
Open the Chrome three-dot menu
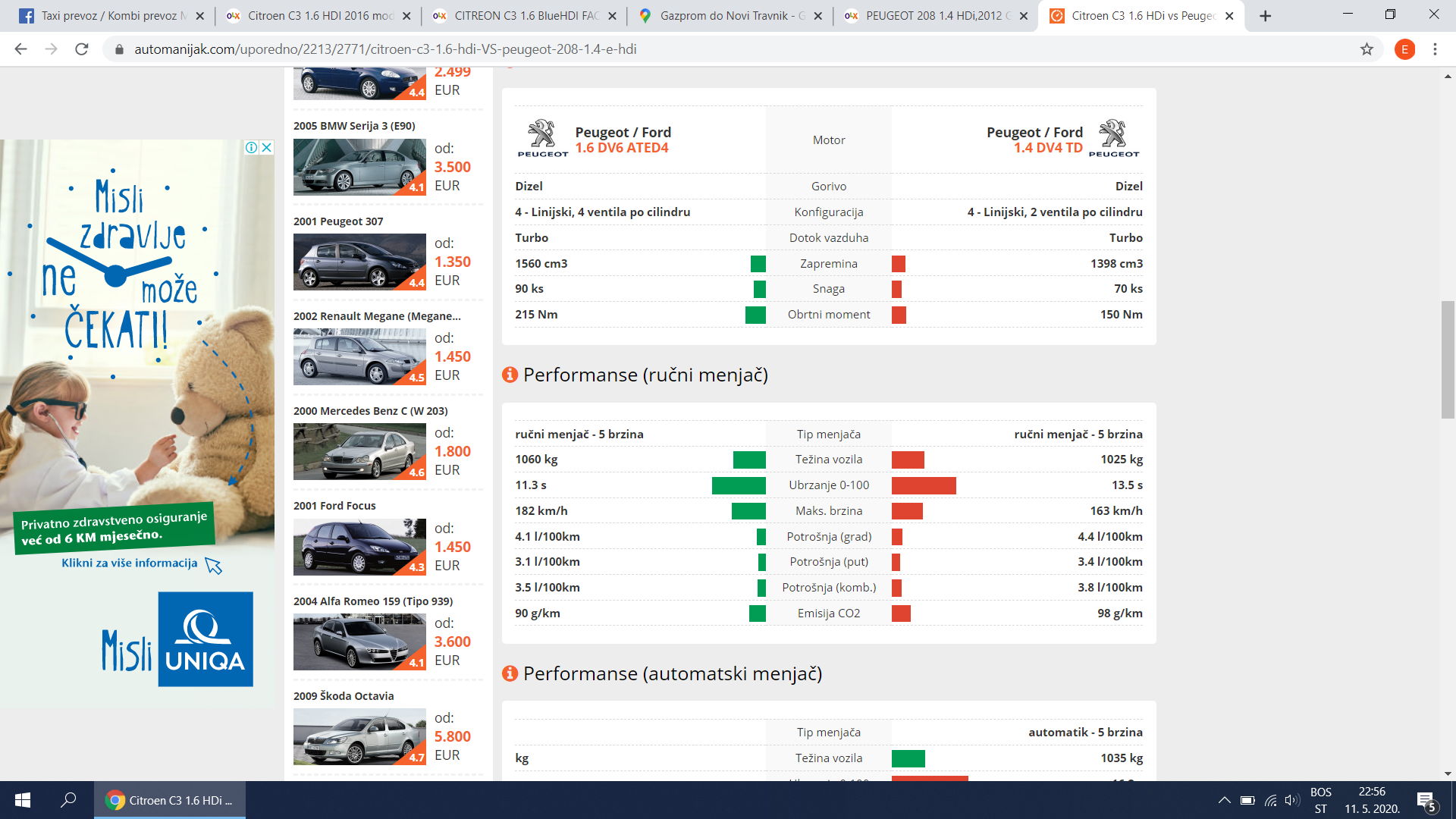(x=1435, y=49)
